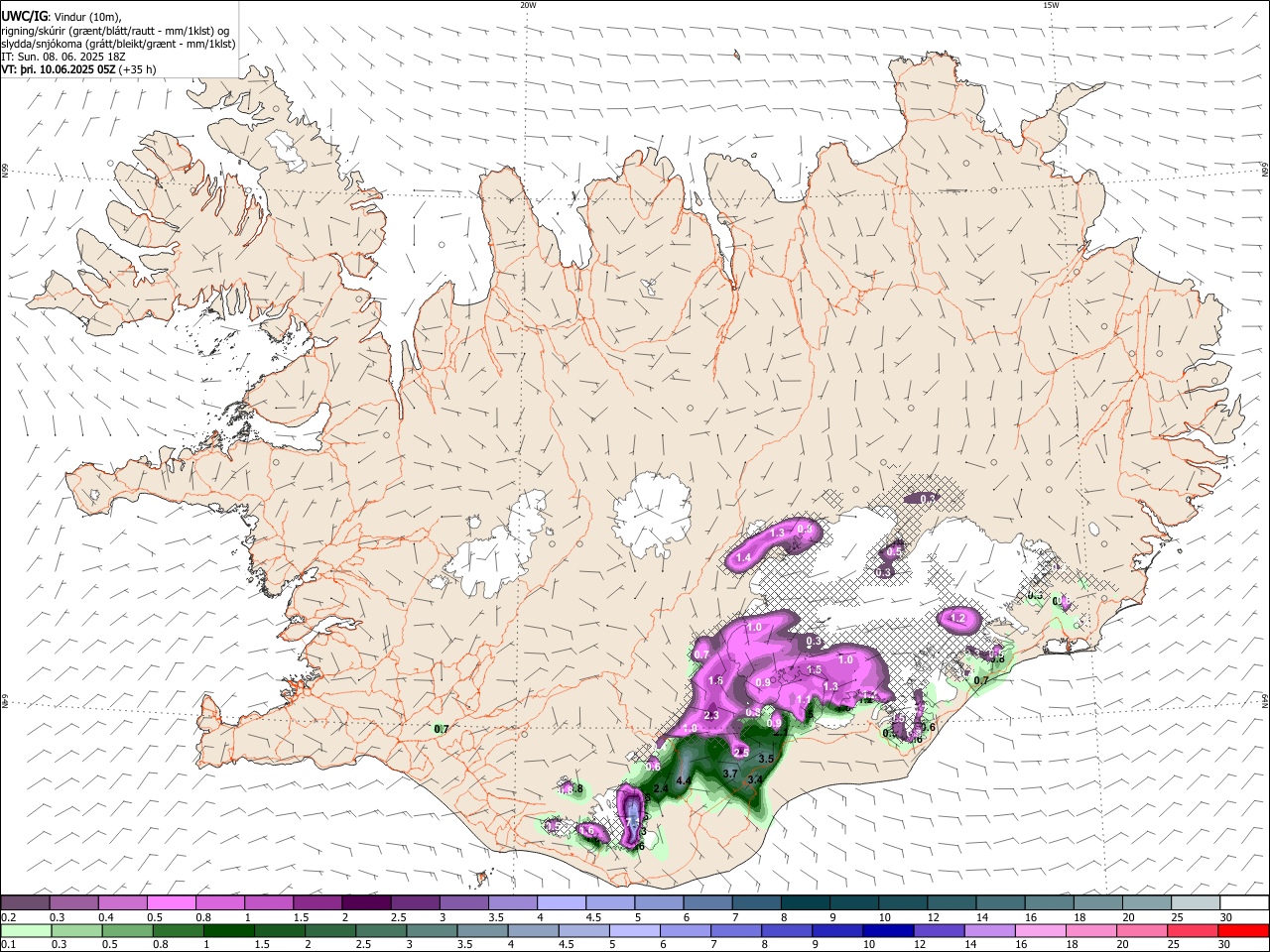Select the 16 light pink swatch, lower row
Image resolution: width=1270 pixels, height=952 pixels.
[1039, 930]
